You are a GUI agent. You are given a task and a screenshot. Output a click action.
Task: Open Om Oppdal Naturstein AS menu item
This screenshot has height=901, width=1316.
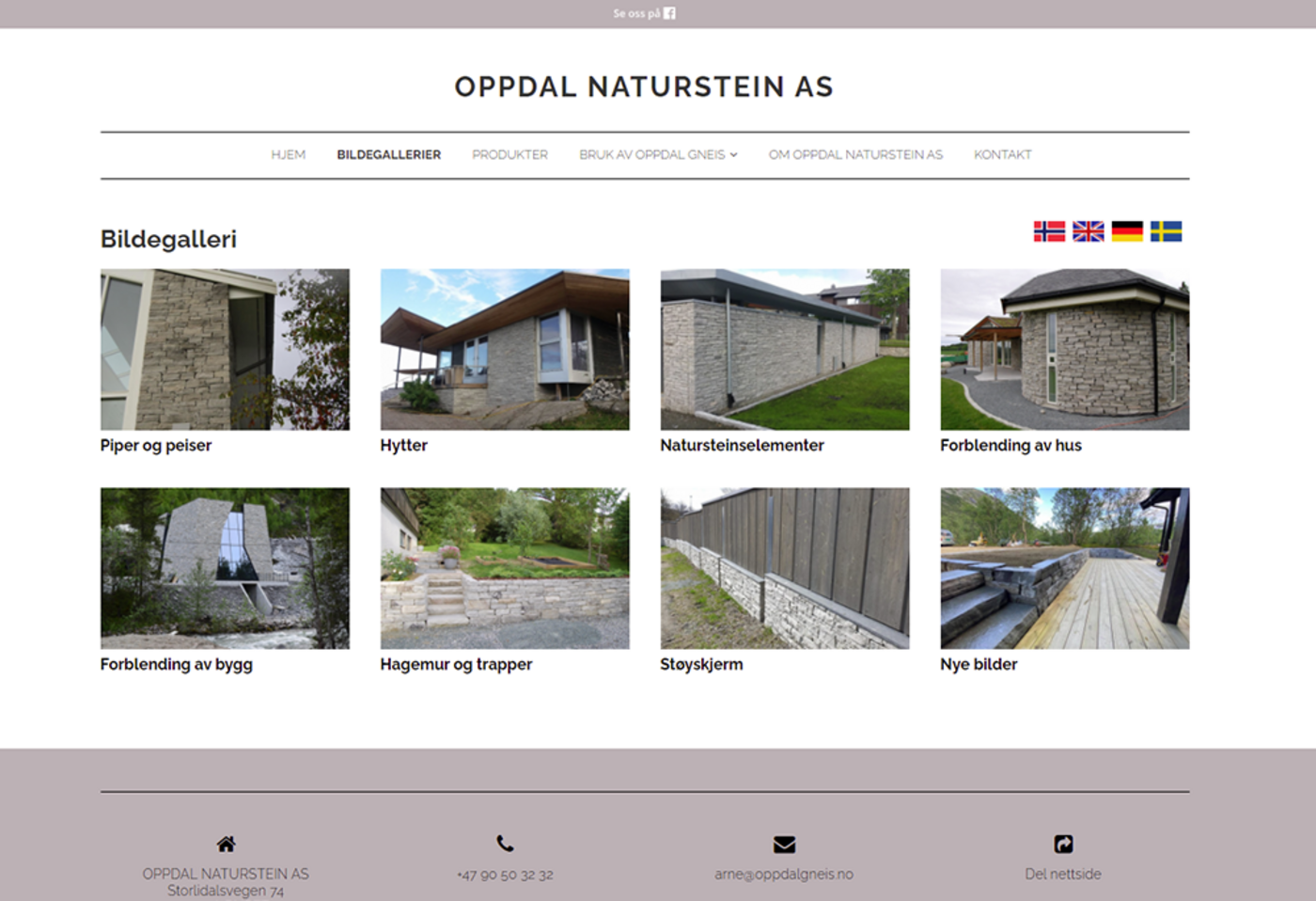[855, 155]
